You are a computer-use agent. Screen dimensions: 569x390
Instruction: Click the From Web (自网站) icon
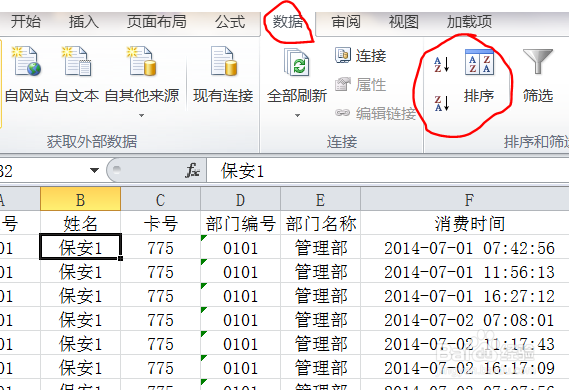[26, 61]
